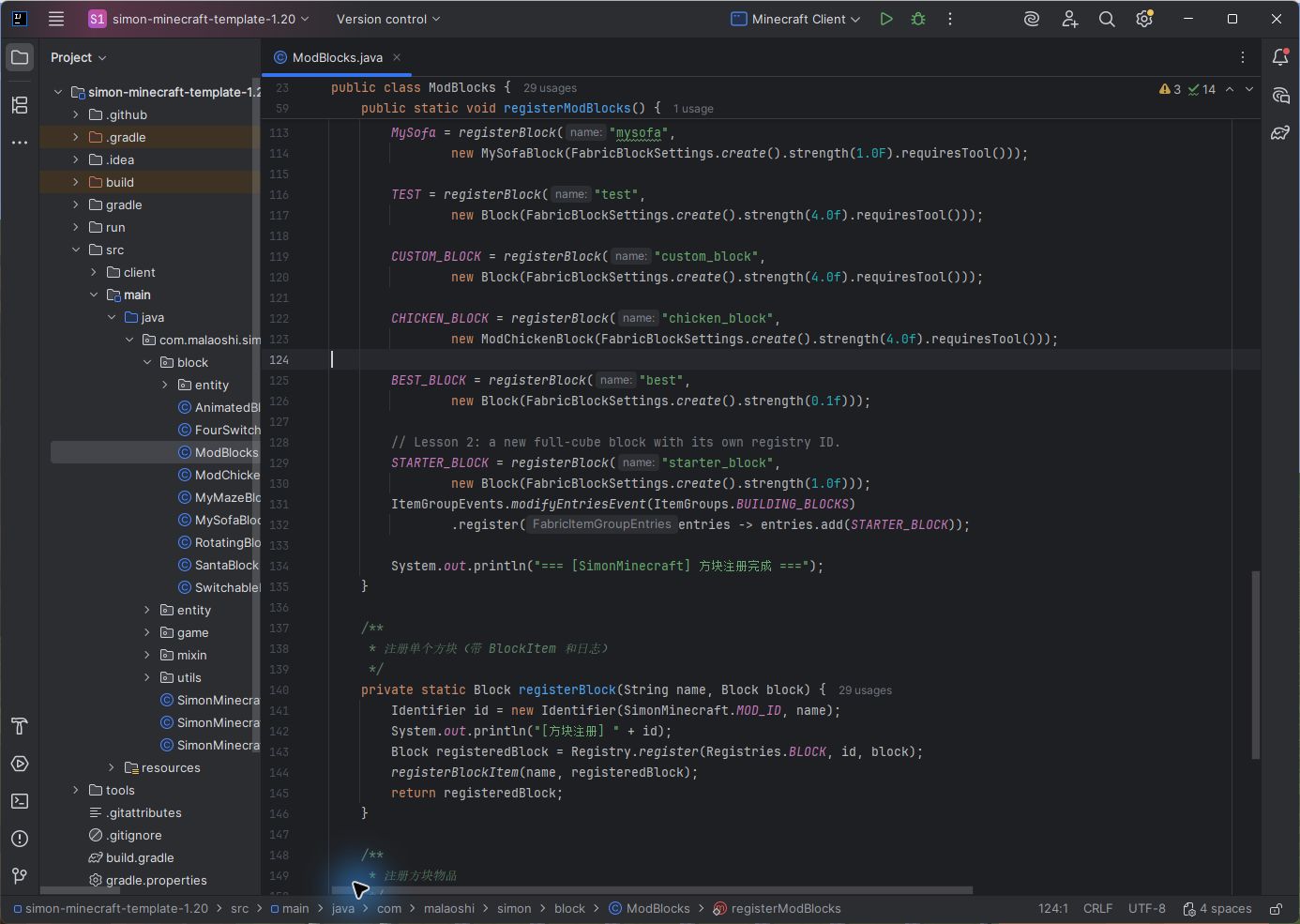Click the vertical editor scrollbar thumb
This screenshot has width=1300, height=924.
pyautogui.click(x=1255, y=664)
